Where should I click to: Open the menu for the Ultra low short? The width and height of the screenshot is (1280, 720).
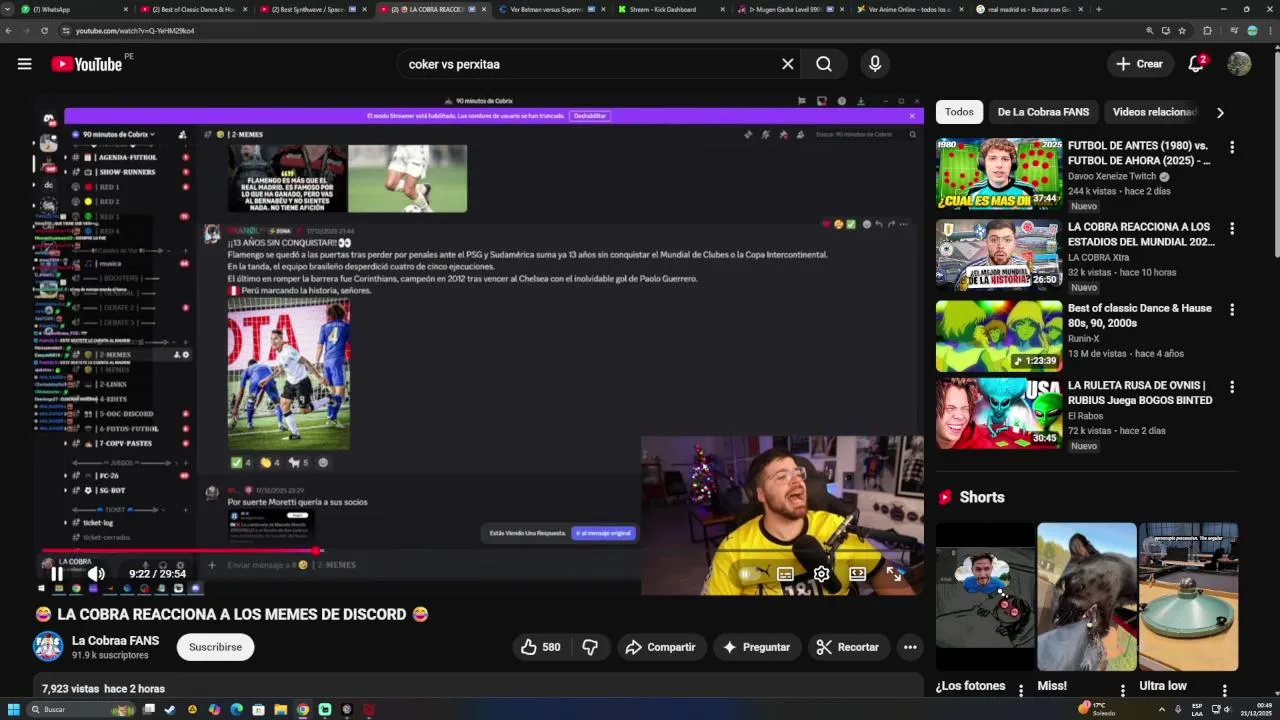click(x=1225, y=690)
